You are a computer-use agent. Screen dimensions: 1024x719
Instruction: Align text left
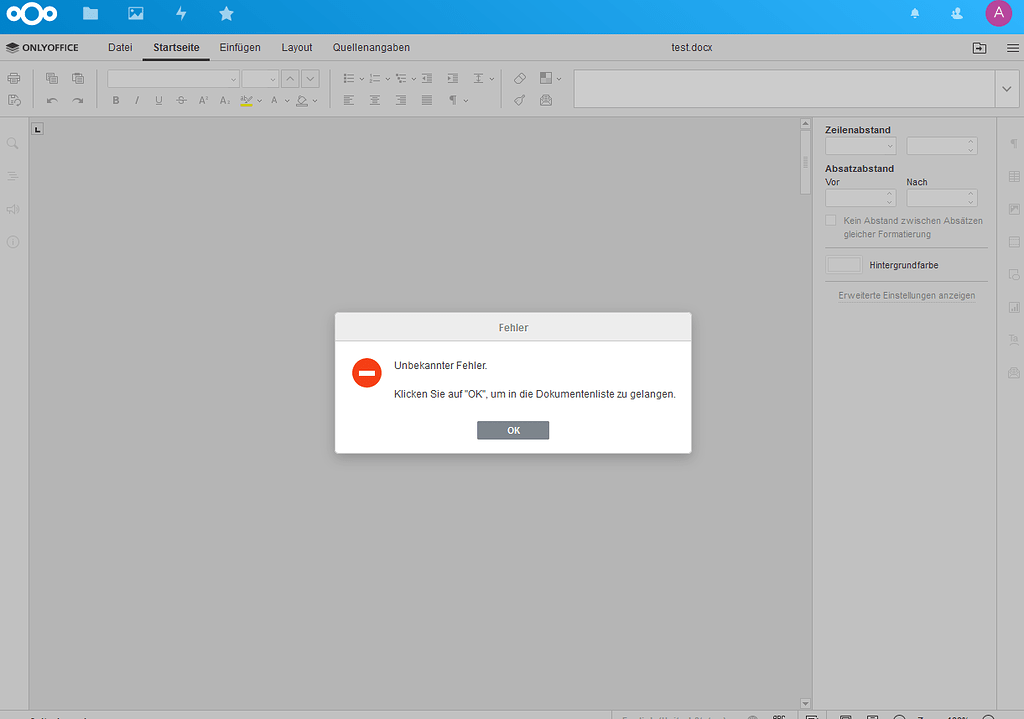pos(349,101)
